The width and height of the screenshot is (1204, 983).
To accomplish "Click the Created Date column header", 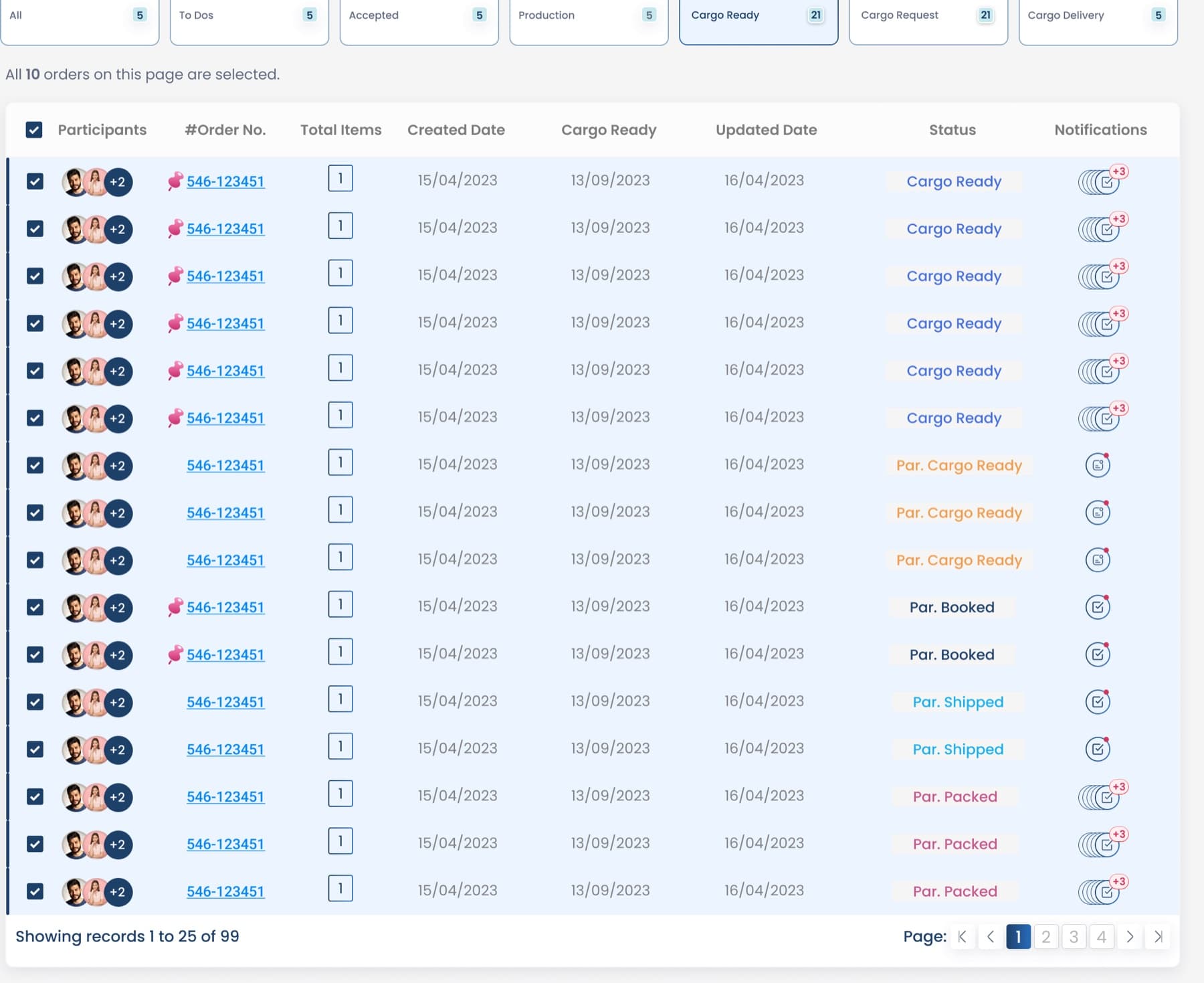I will point(456,130).
